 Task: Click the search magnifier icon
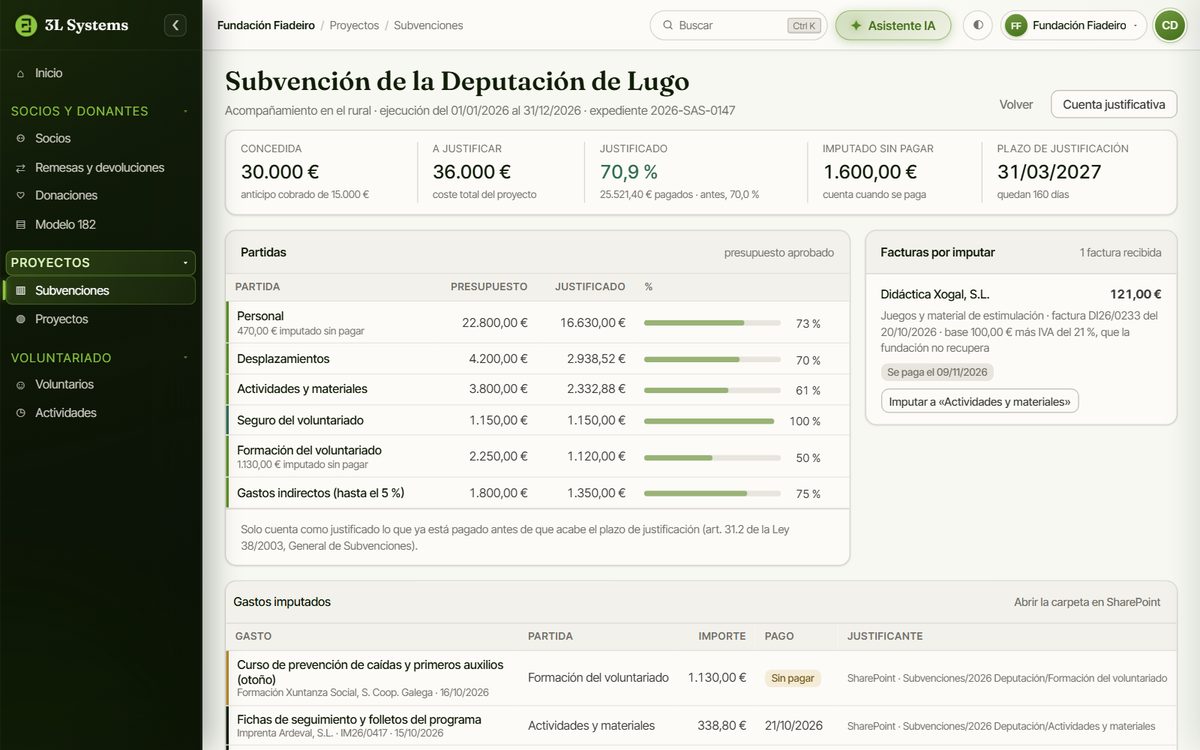(667, 26)
